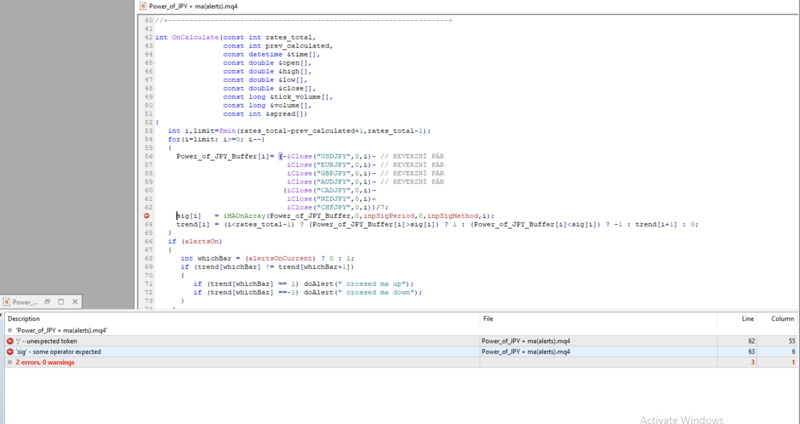This screenshot has height=424, width=800.
Task: Click the red icon beside errors summary
Action: point(9,362)
